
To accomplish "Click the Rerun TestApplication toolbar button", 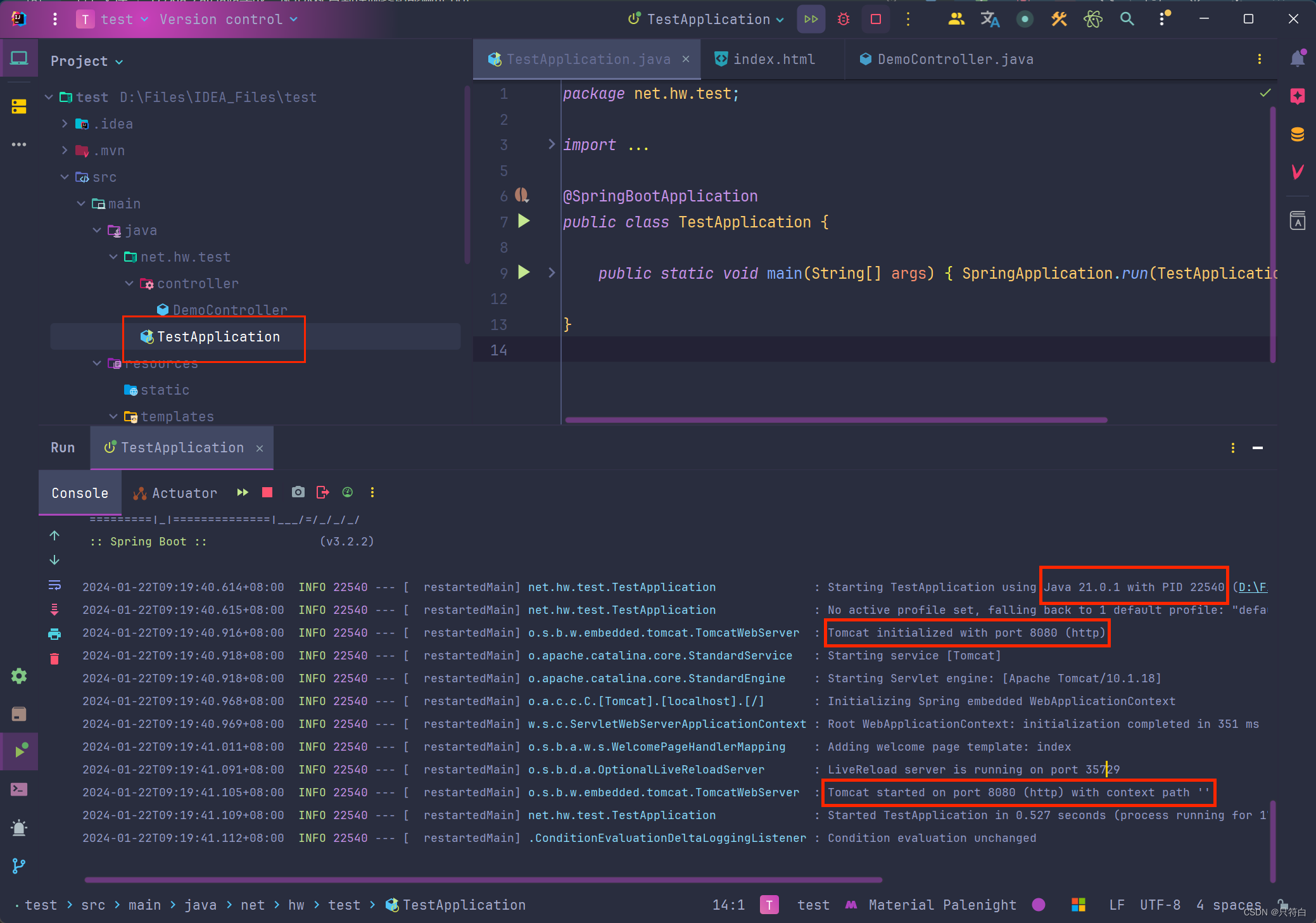I will tap(811, 19).
